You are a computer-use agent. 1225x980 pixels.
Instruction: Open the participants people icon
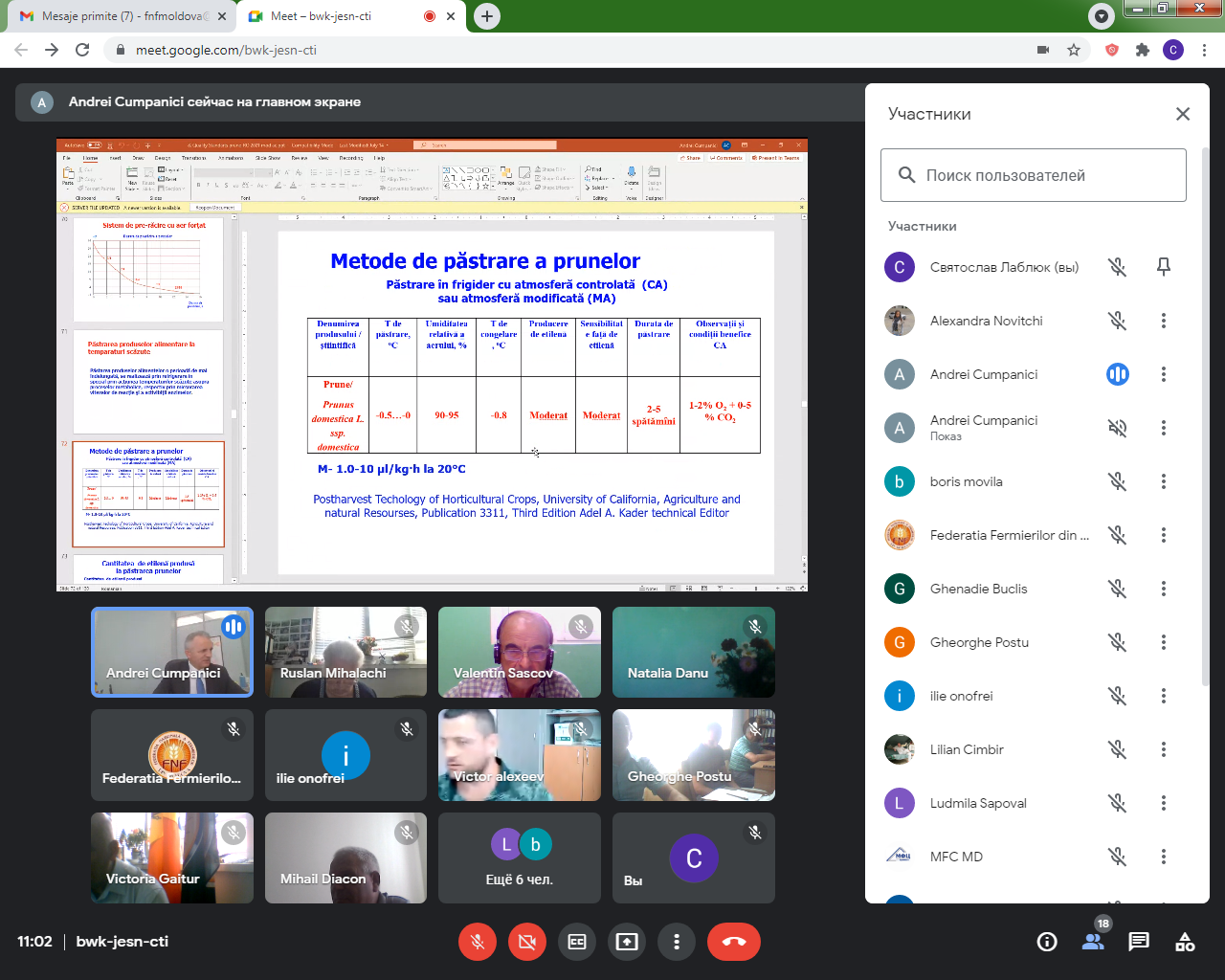click(1093, 942)
